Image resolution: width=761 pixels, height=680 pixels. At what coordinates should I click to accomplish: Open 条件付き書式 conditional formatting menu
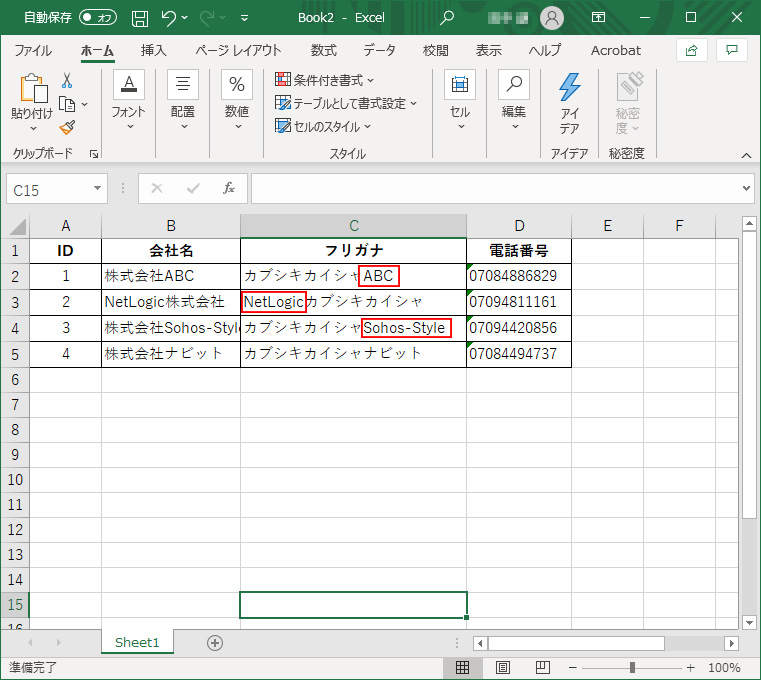point(324,80)
